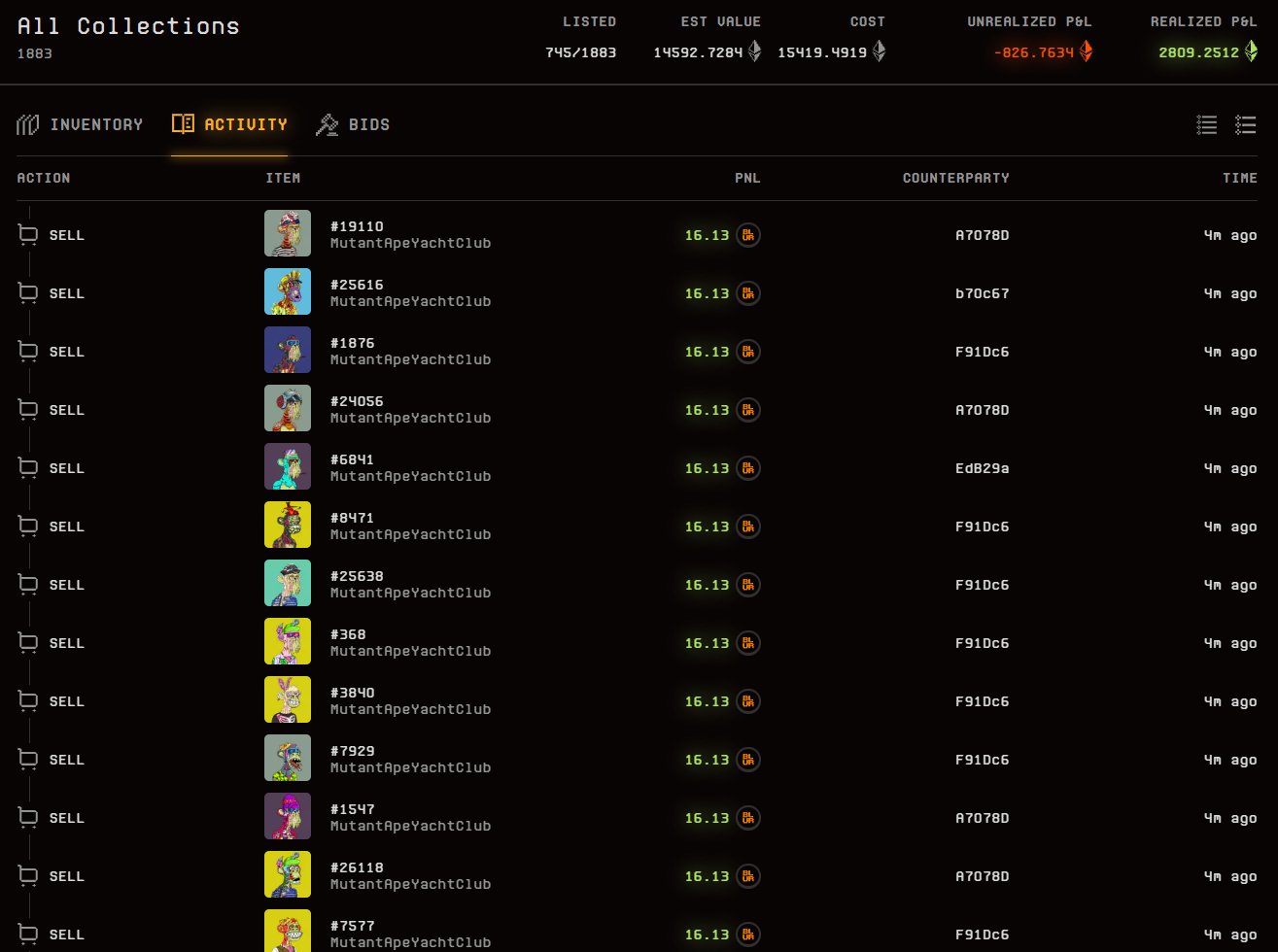Open counterparty A7078D in #19110 row
Viewport: 1278px width, 952px height.
point(983,235)
